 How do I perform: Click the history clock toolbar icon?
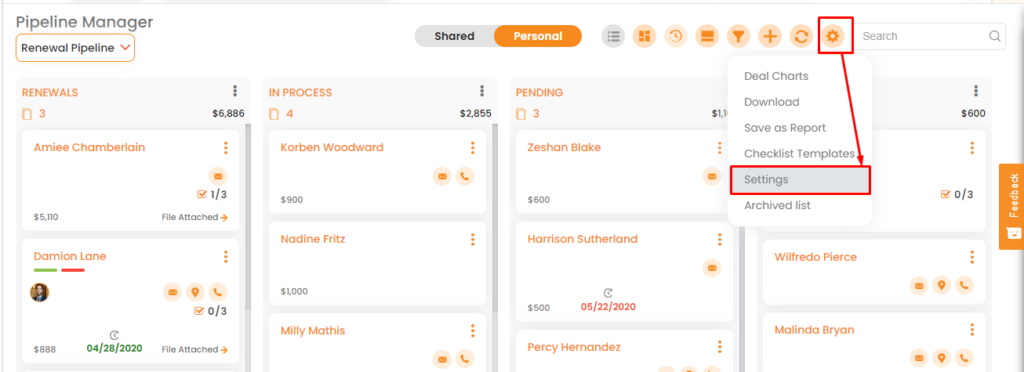pos(676,37)
